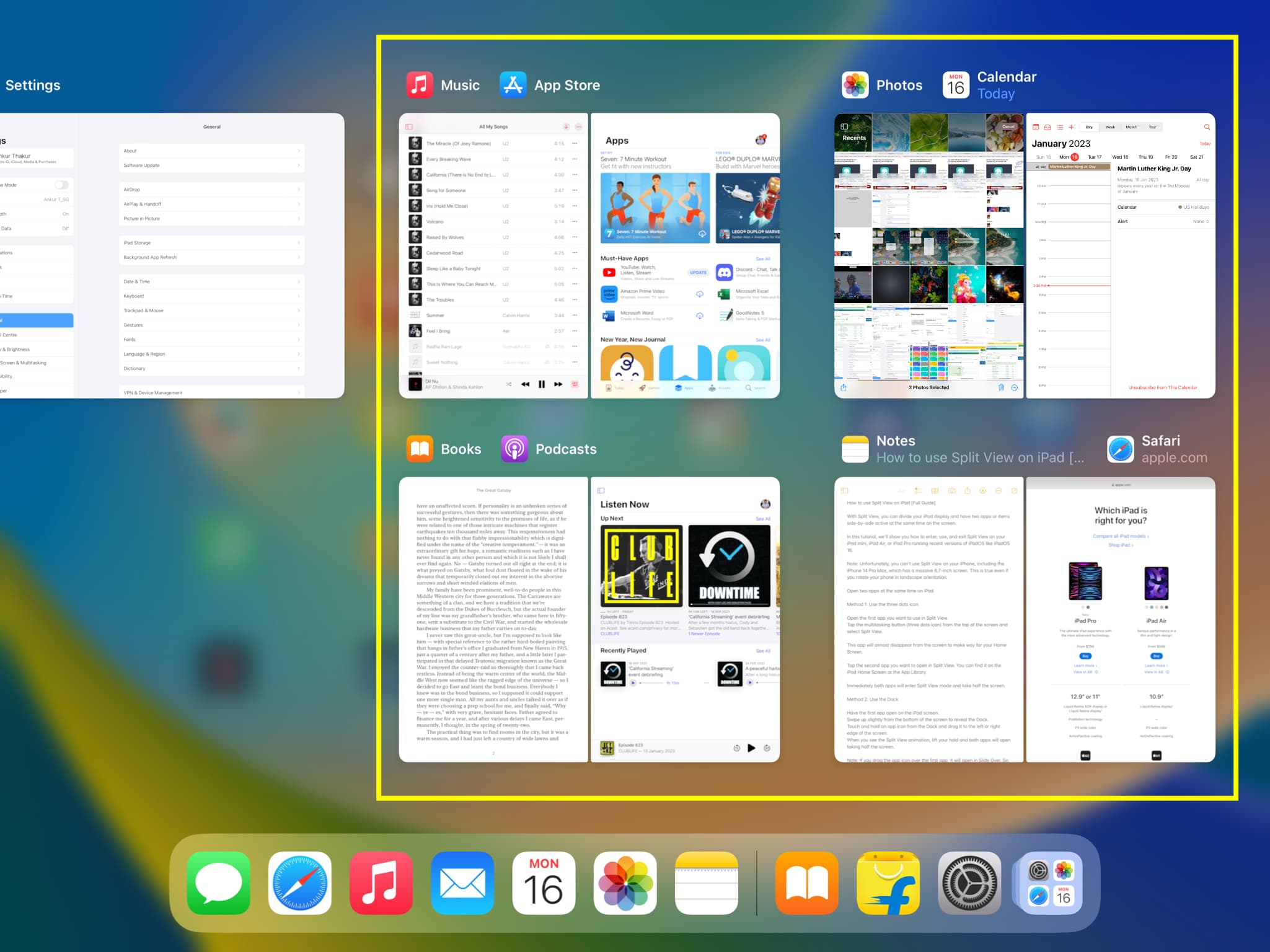Viewport: 1270px width, 952px height.
Task: Open Flipkart app in the dock
Action: 888,883
